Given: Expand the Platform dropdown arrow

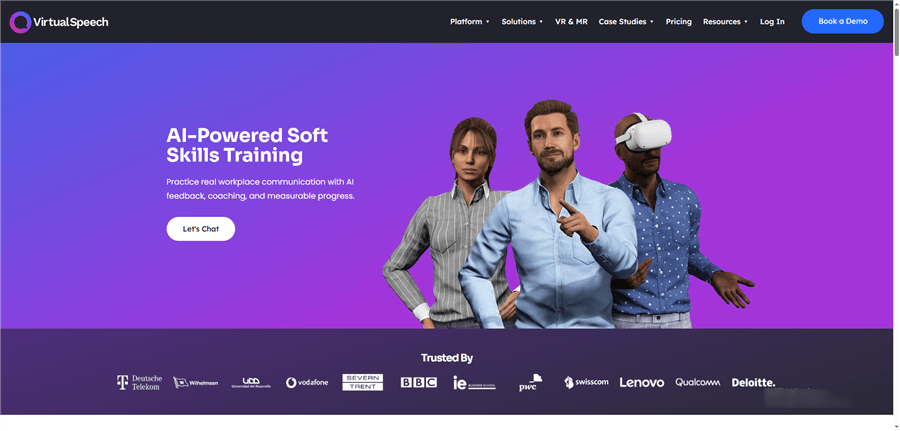Looking at the screenshot, I should (487, 22).
